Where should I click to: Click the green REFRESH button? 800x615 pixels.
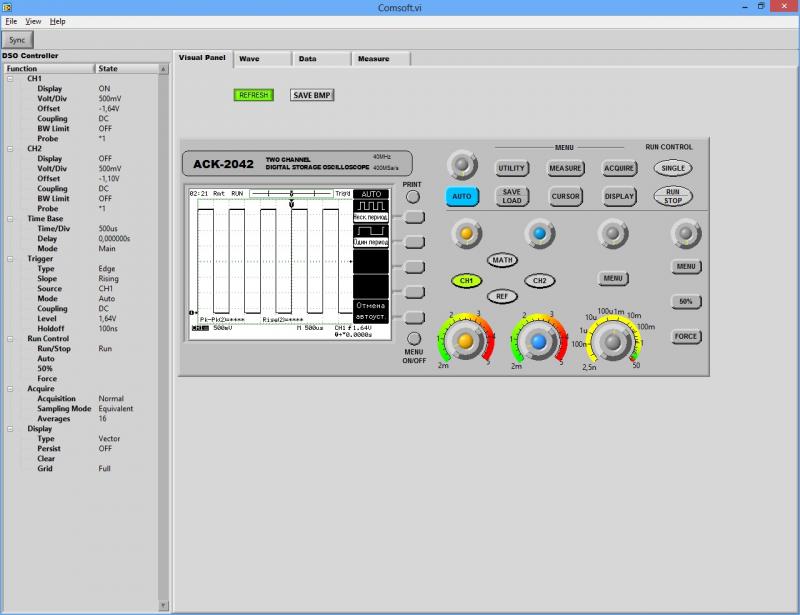click(254, 95)
